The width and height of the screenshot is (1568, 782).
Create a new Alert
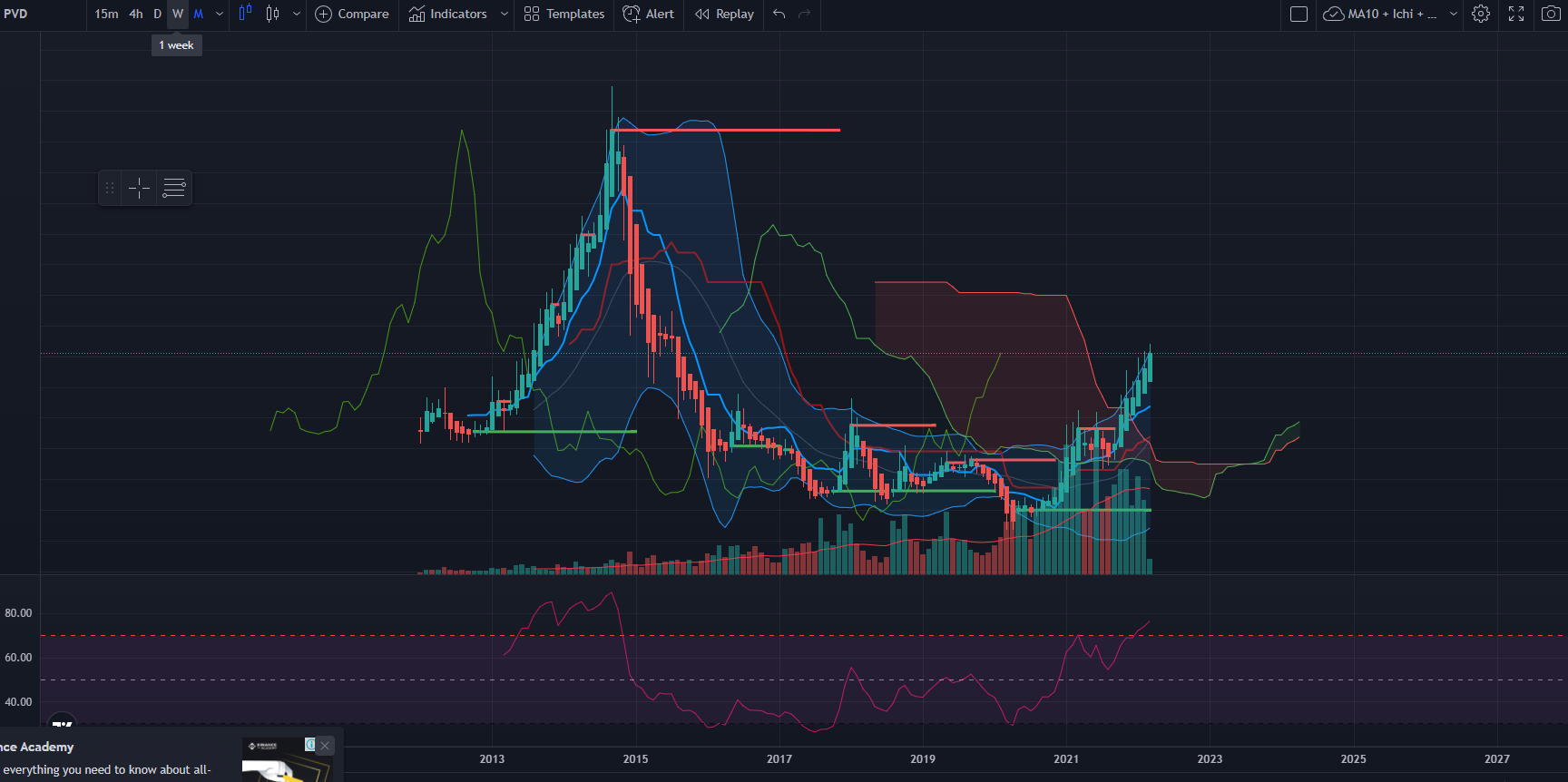click(x=649, y=14)
